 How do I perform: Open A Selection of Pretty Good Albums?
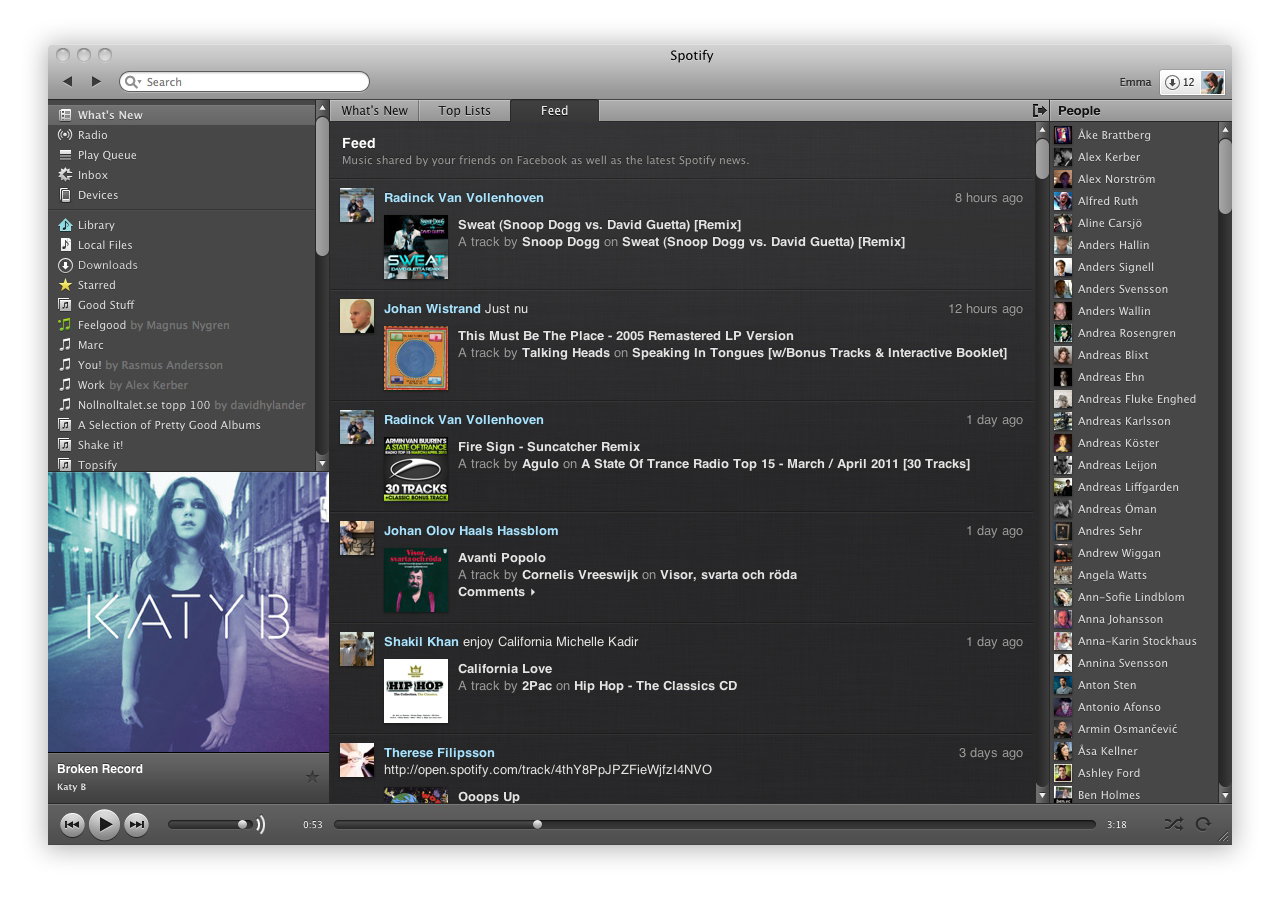pyautogui.click(x=182, y=425)
